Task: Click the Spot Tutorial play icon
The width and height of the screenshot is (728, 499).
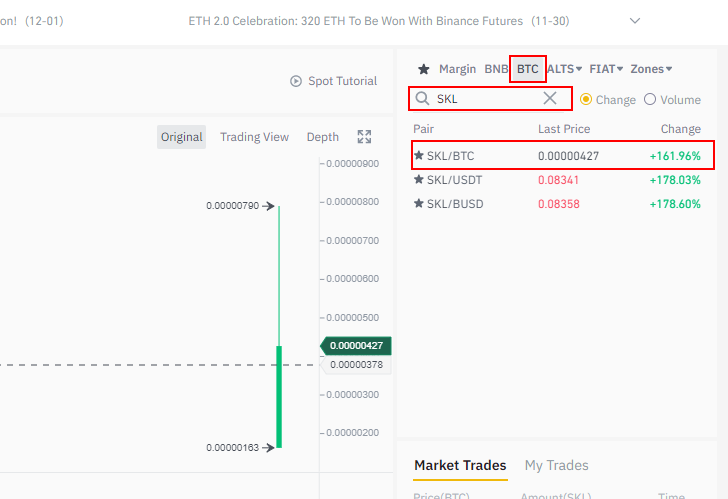Action: 295,81
